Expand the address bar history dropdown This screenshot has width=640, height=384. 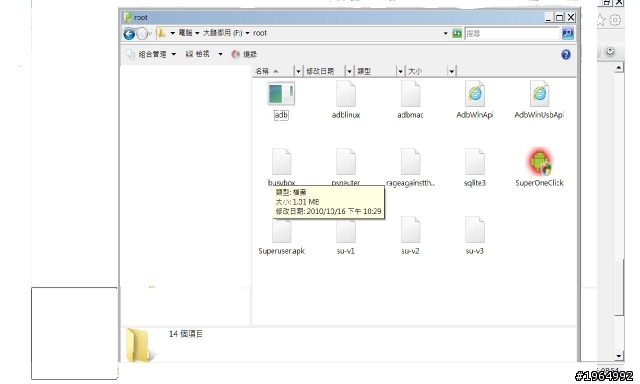tap(445, 33)
